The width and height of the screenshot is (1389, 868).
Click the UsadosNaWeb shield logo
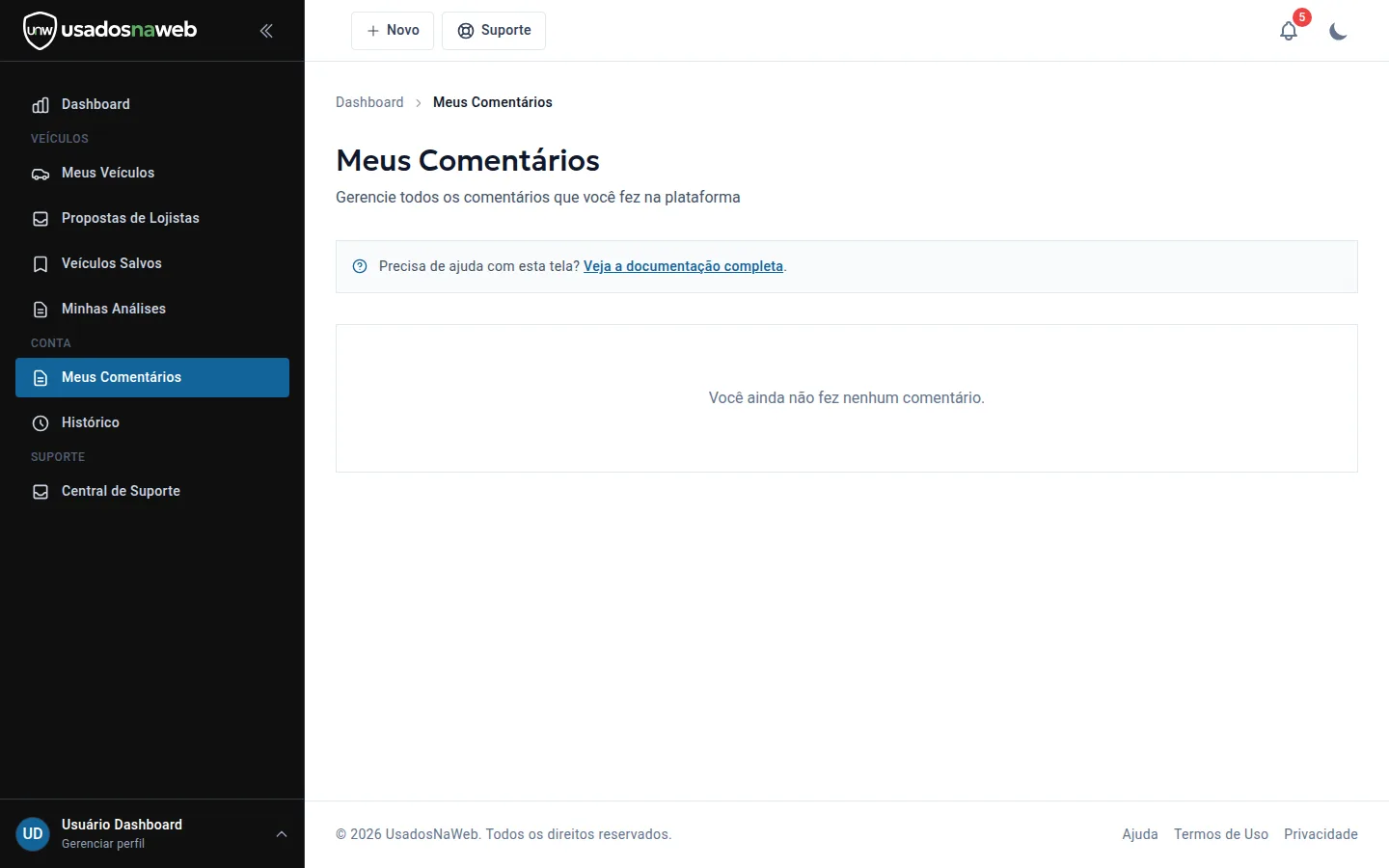(x=40, y=30)
